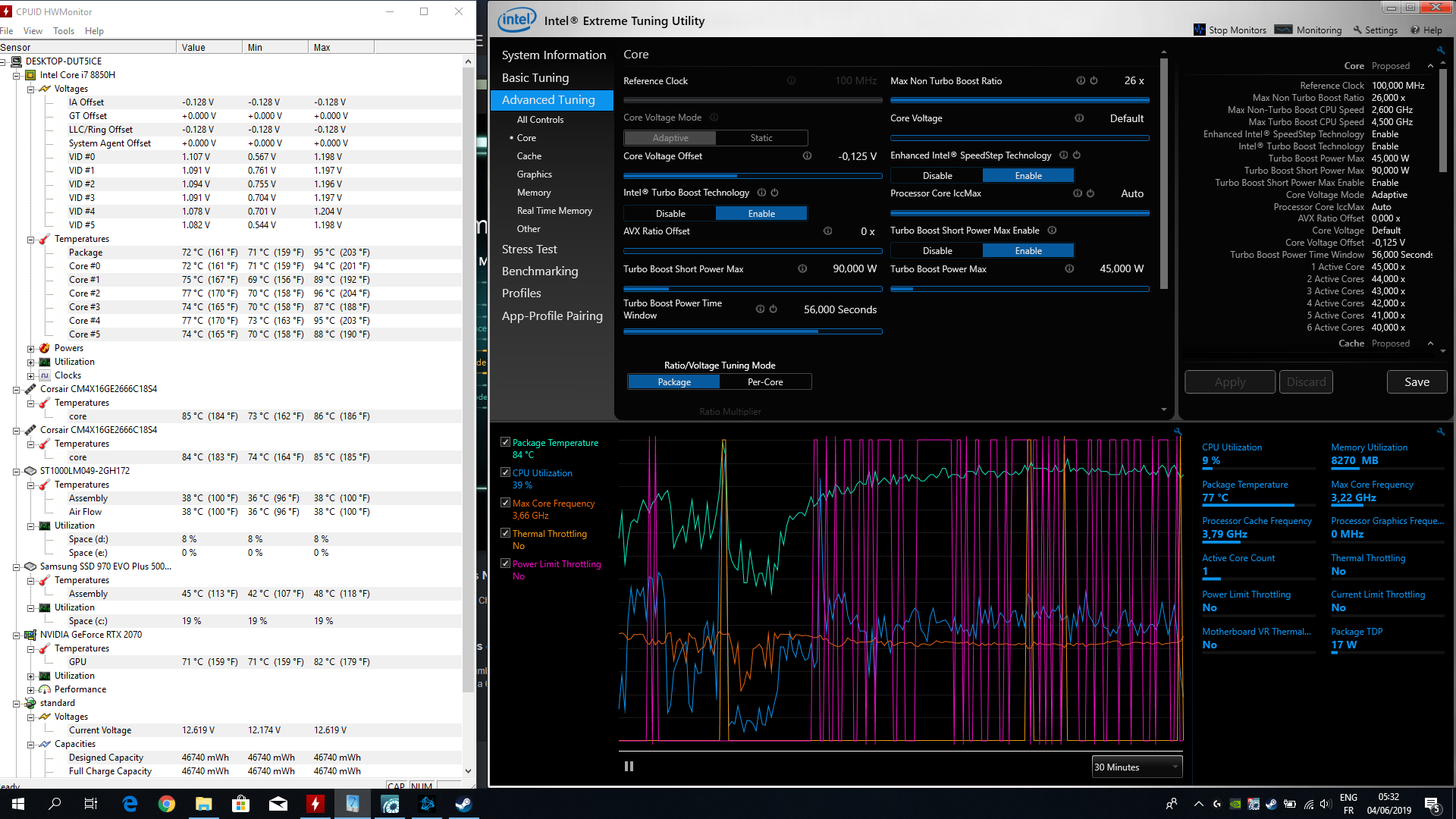
Task: Click info icon beside Turbo Boost Power Max
Action: 1069,268
